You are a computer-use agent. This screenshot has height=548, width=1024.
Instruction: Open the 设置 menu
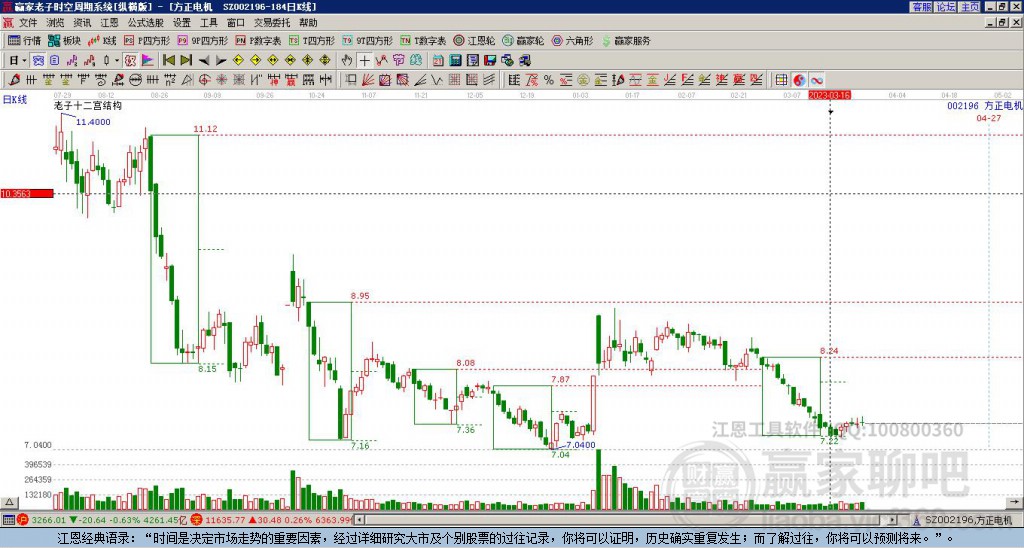tap(182, 23)
